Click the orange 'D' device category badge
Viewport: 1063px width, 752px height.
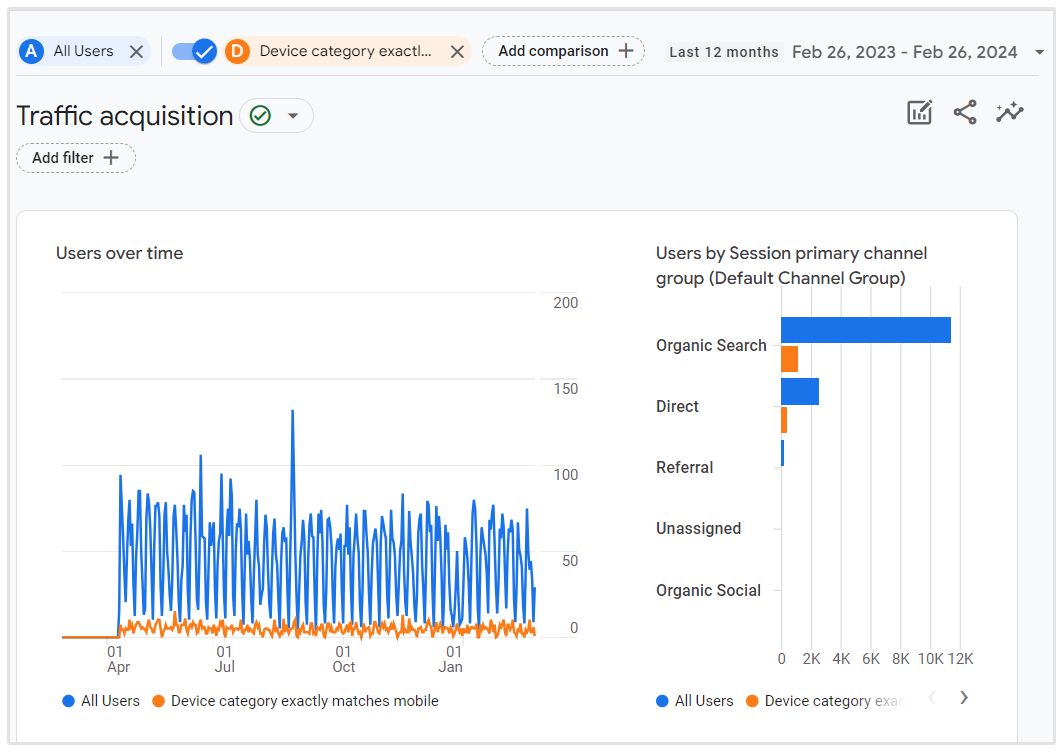point(237,52)
